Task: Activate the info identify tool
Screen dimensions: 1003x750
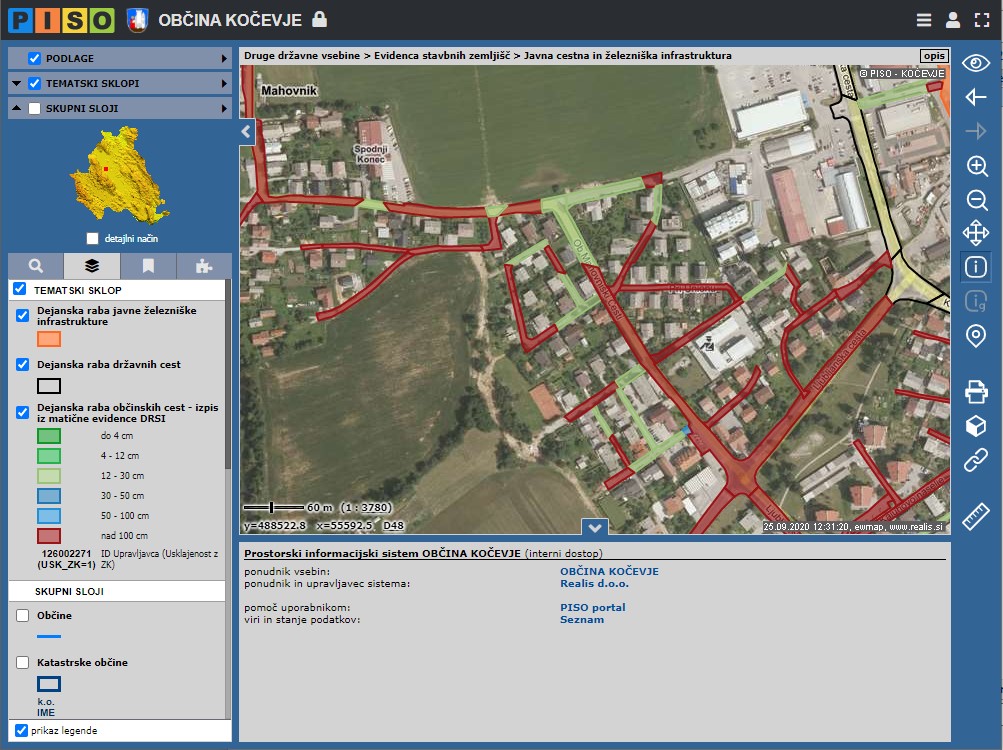Action: point(976,267)
